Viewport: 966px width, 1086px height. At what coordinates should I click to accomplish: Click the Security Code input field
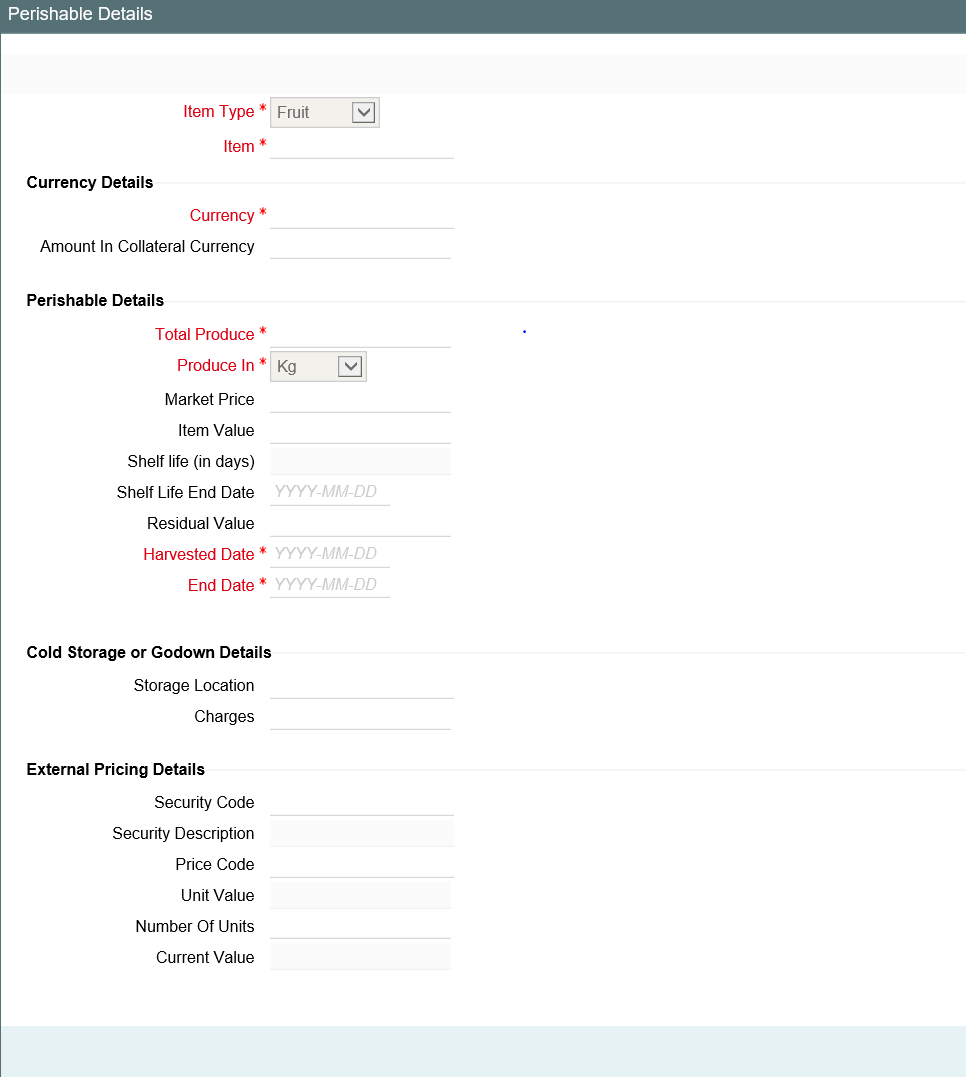click(361, 803)
